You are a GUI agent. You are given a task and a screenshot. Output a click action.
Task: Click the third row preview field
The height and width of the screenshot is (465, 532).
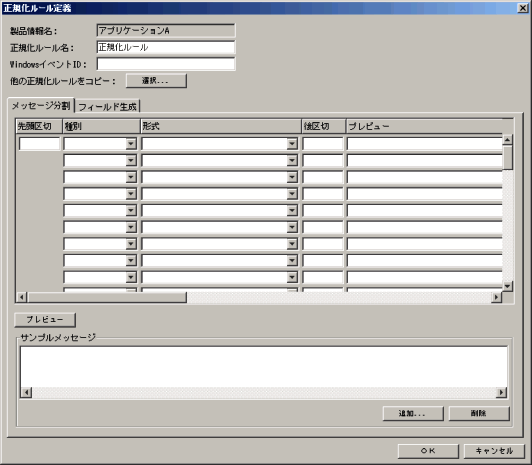[424, 177]
